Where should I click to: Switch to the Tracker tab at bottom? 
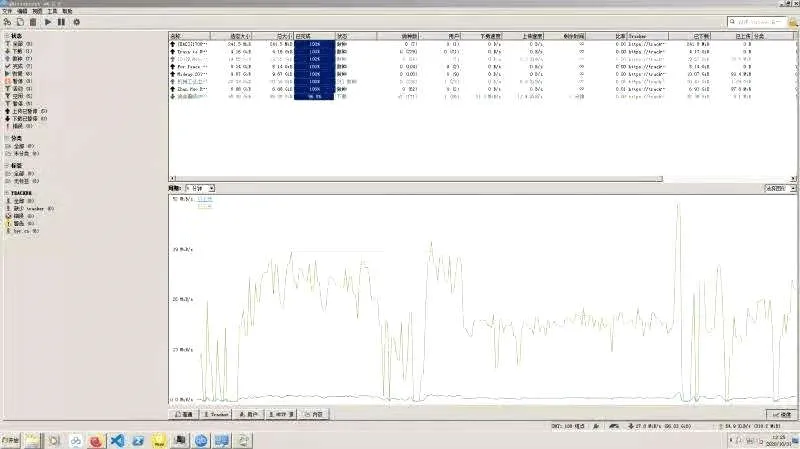point(216,414)
